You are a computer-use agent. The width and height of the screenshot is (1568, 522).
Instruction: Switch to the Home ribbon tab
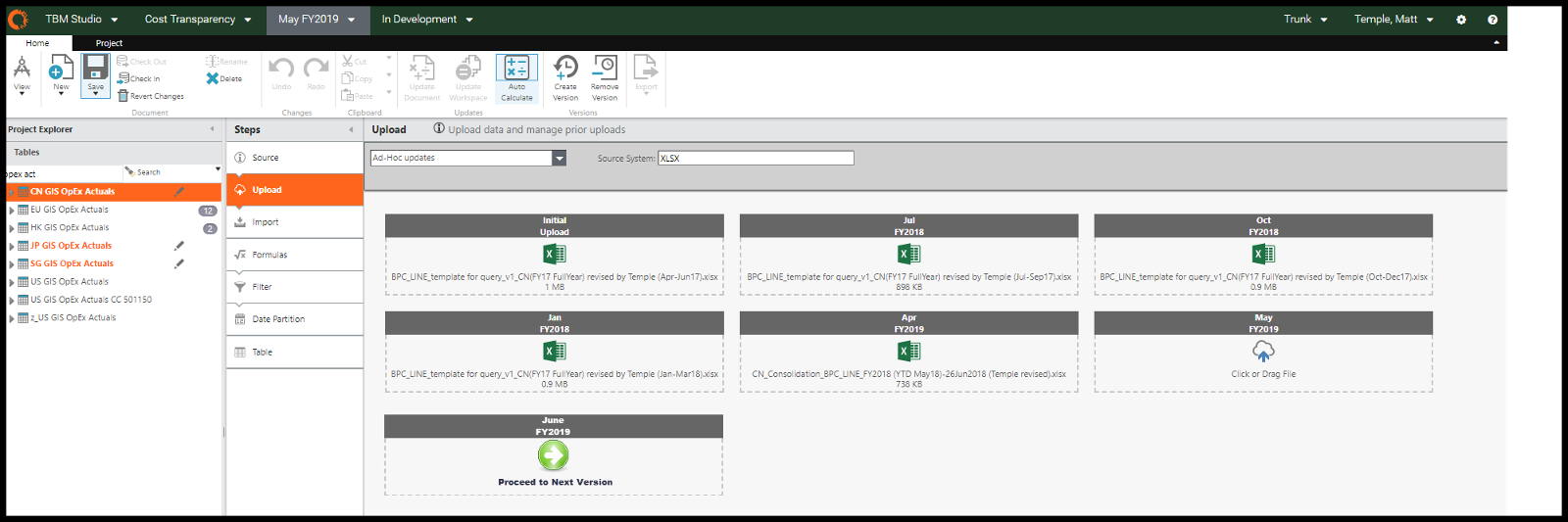point(37,43)
